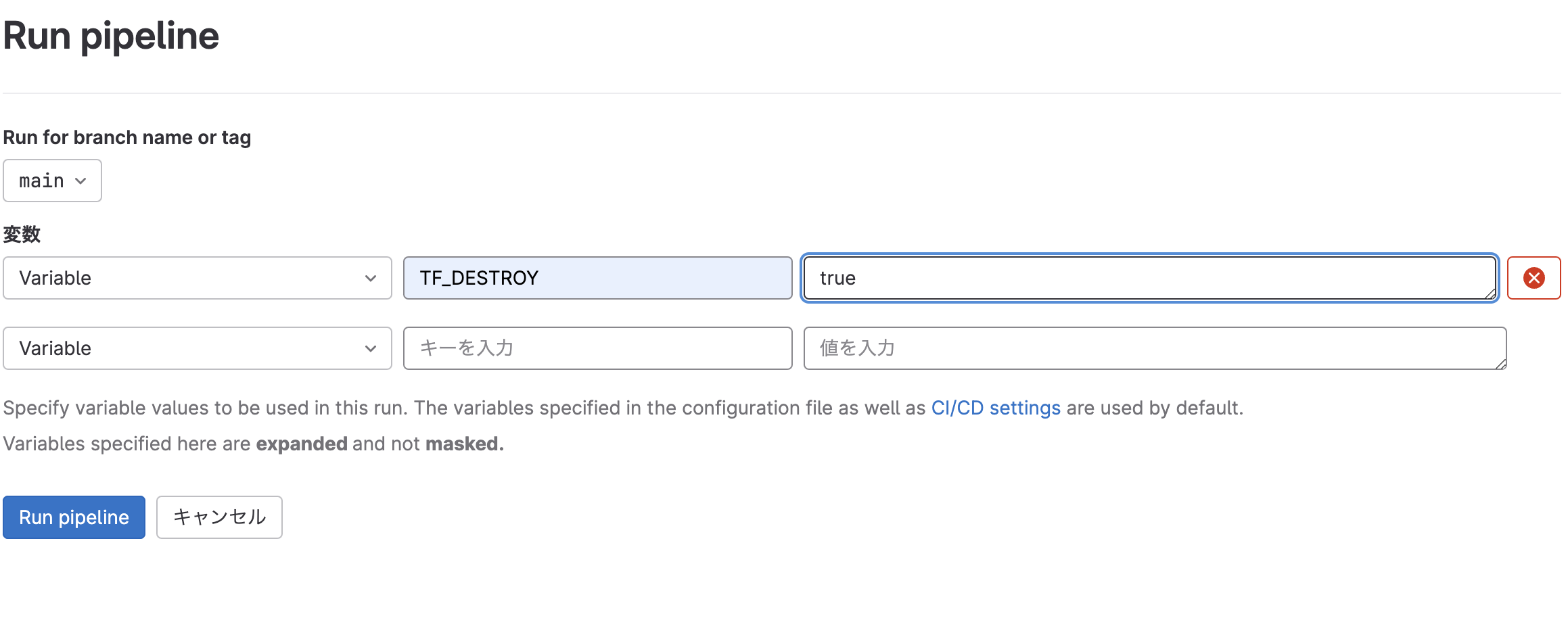Click the Run for branch name or tag label
This screenshot has height=637, width=1568.
click(127, 137)
